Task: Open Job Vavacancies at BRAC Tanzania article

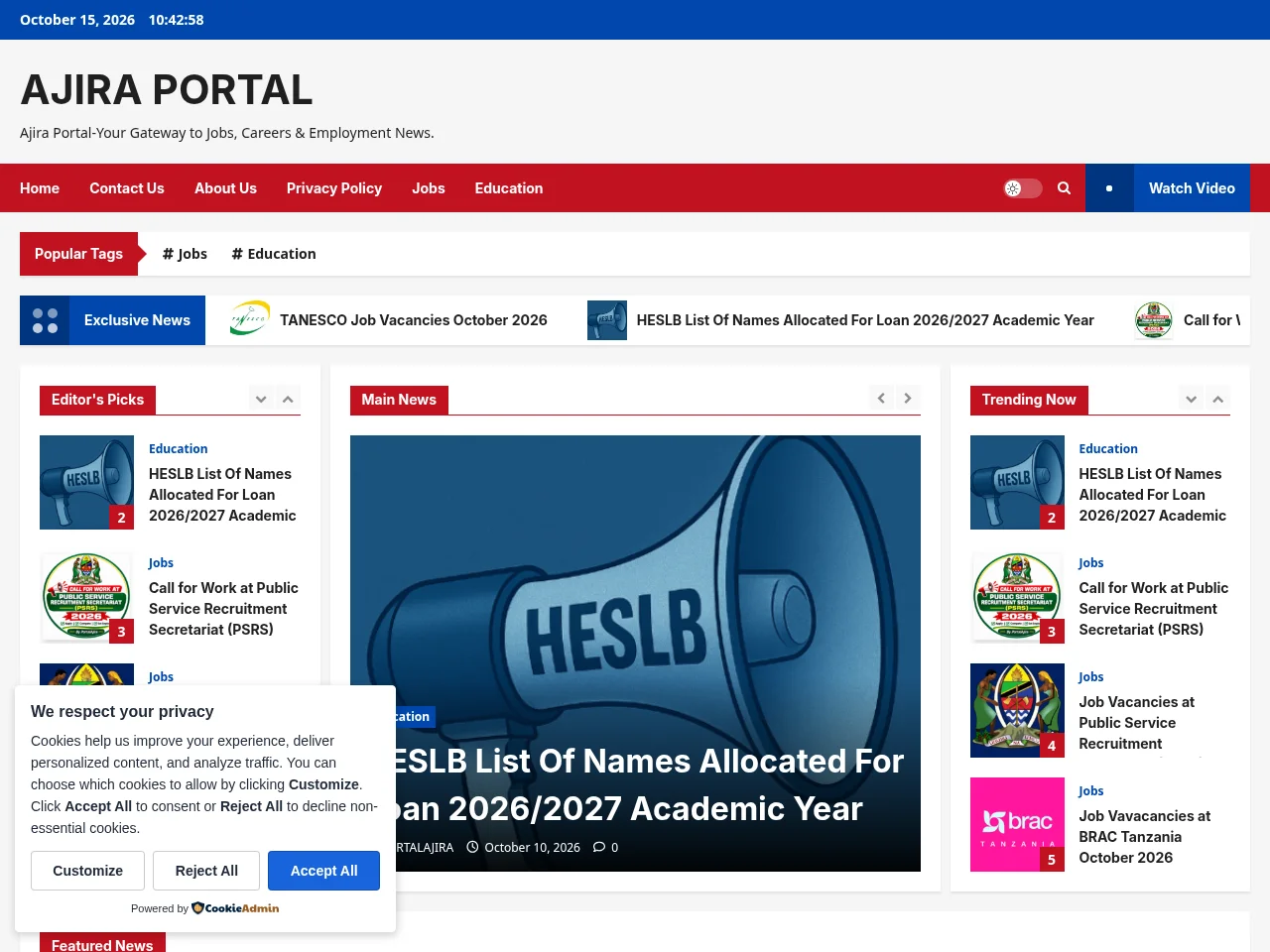Action: coord(1145,837)
